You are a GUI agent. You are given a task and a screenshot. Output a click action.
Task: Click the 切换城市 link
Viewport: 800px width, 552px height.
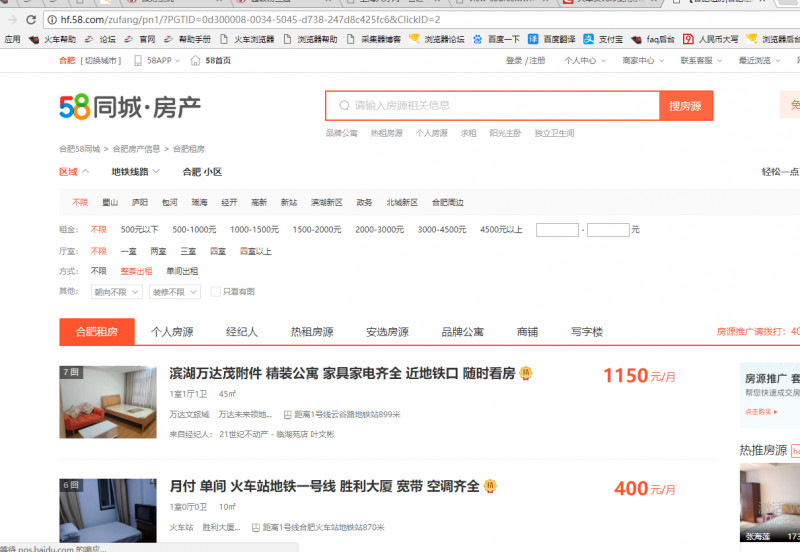101,61
